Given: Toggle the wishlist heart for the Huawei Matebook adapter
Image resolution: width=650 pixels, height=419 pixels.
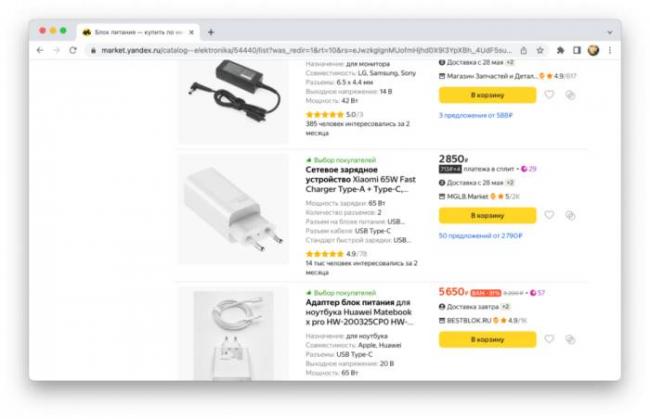Looking at the screenshot, I should pyautogui.click(x=549, y=339).
